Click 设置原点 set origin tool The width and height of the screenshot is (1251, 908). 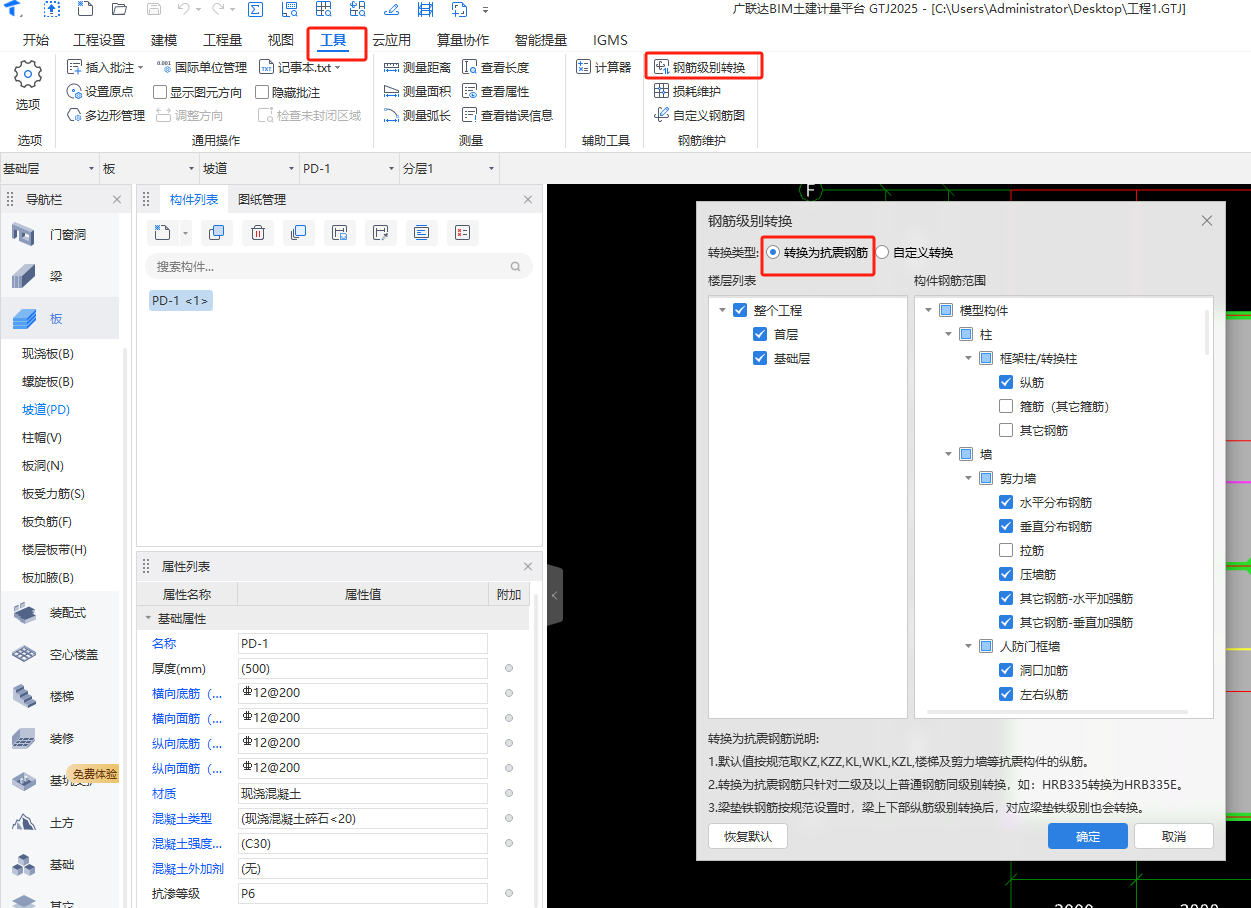tap(100, 91)
